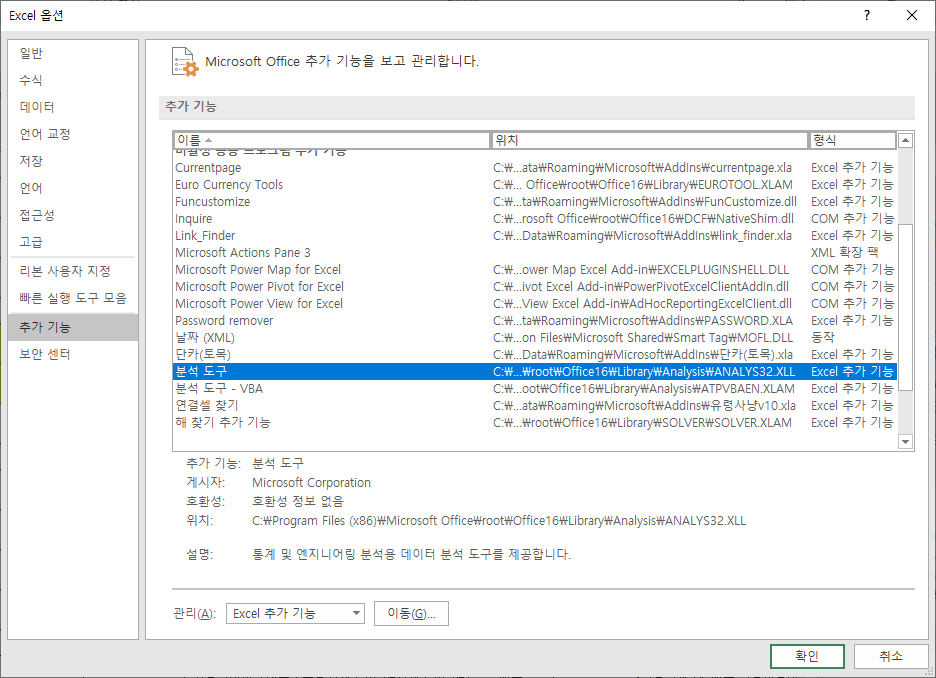Open the 보안 센터 category
Screen dimensions: 936x678
73,354
